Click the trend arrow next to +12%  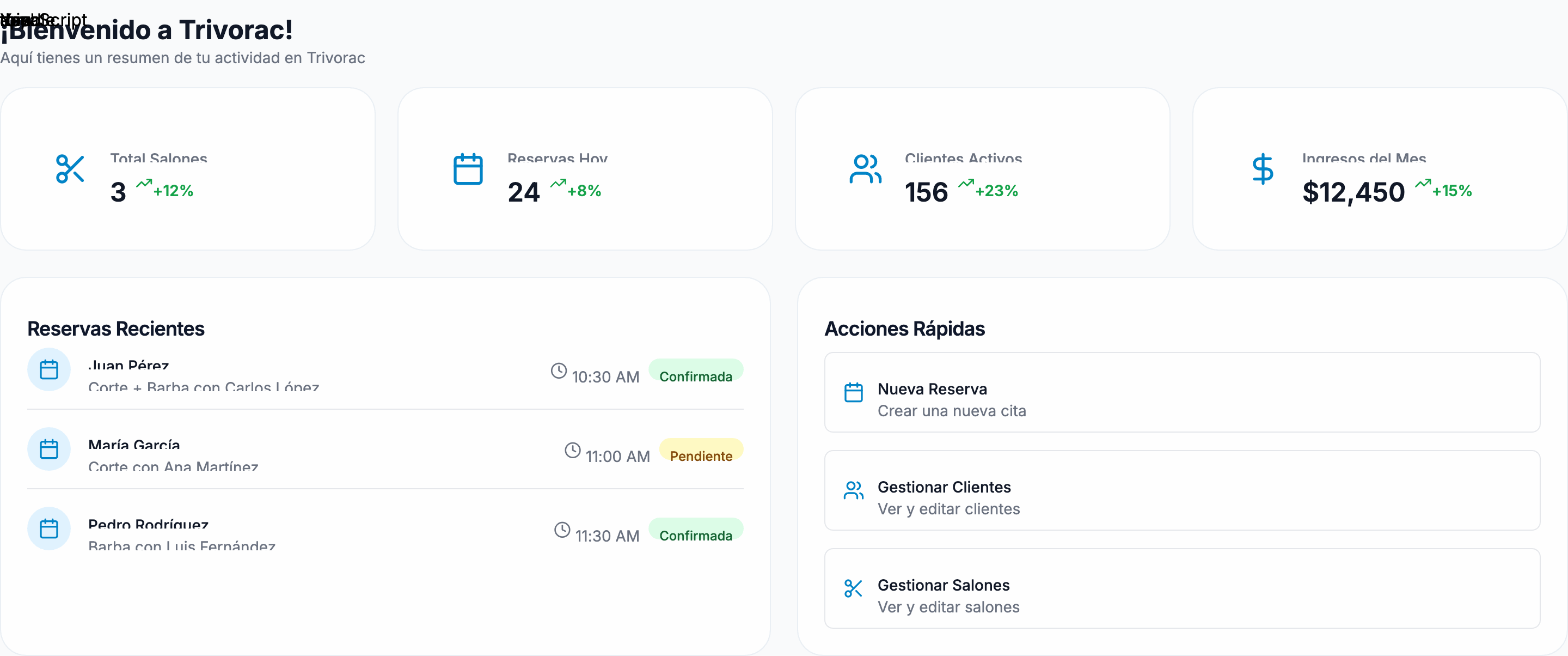click(144, 183)
